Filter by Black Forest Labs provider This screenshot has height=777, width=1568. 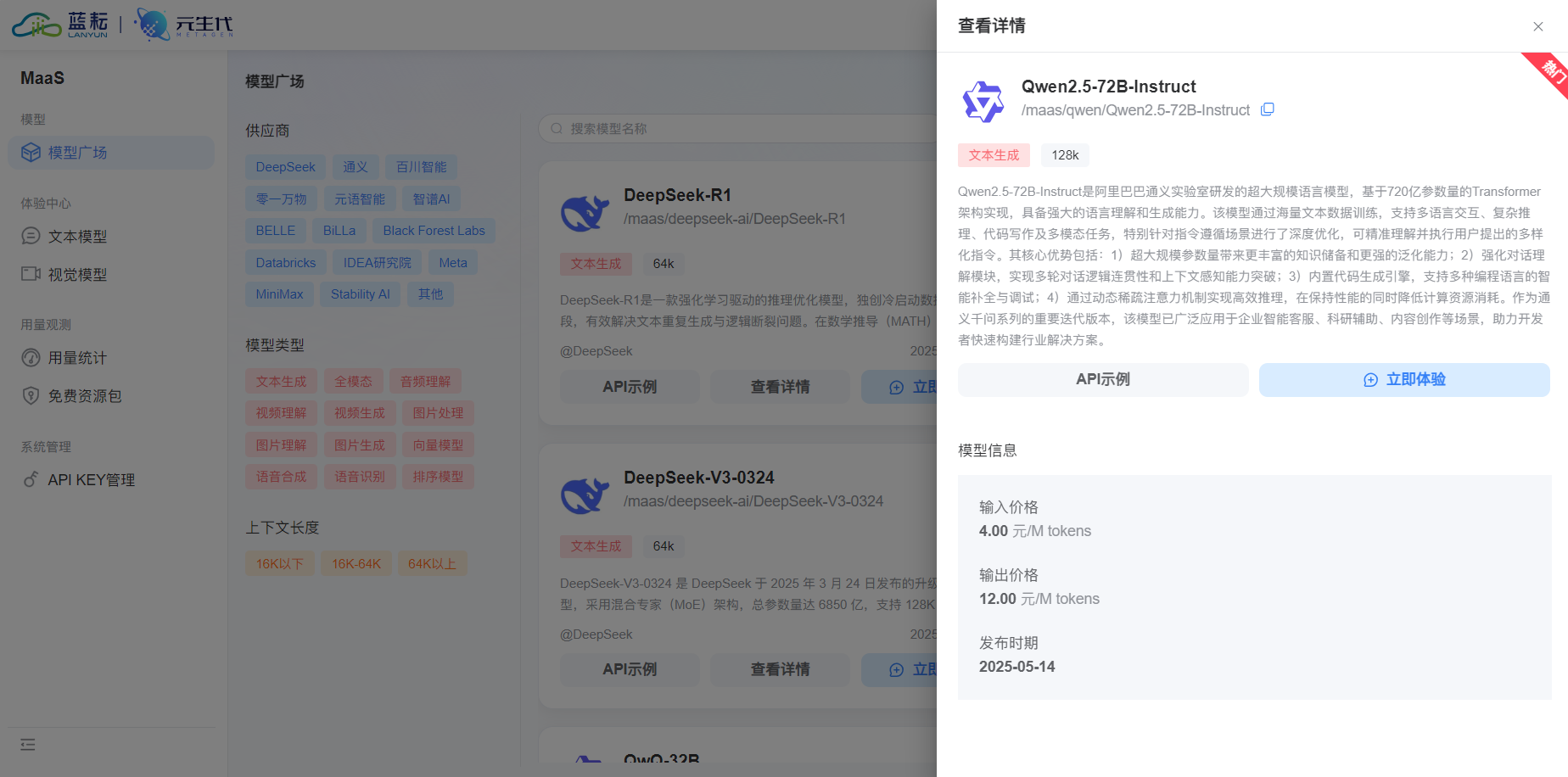point(434,231)
